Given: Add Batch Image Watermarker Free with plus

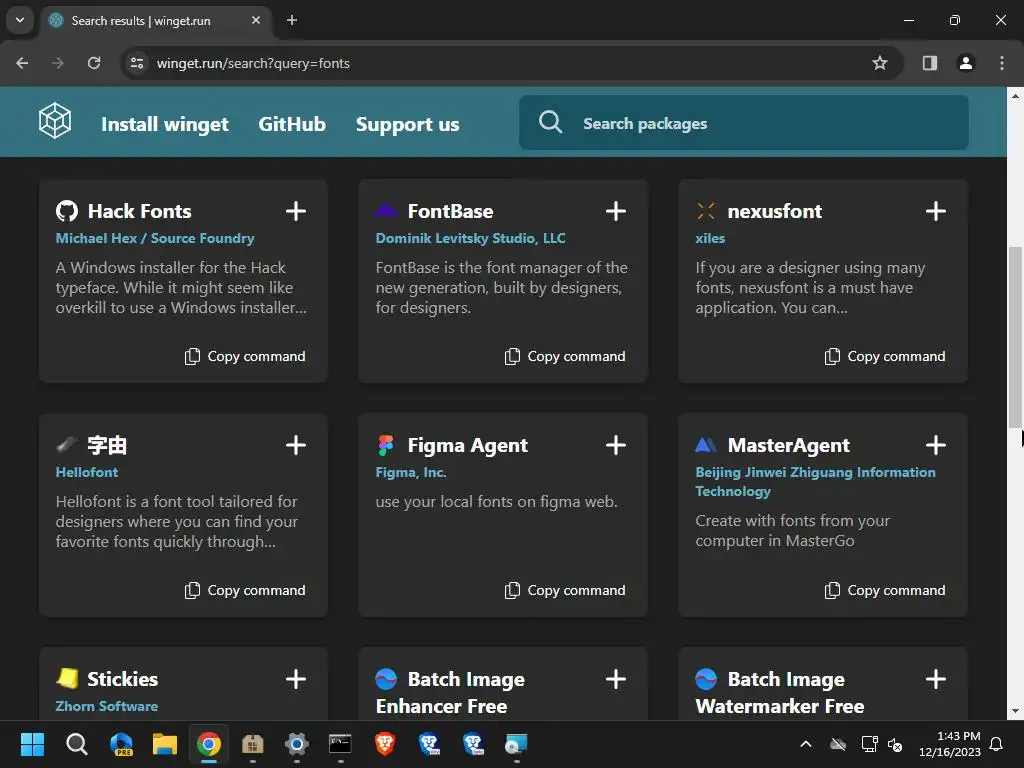Looking at the screenshot, I should [x=936, y=679].
